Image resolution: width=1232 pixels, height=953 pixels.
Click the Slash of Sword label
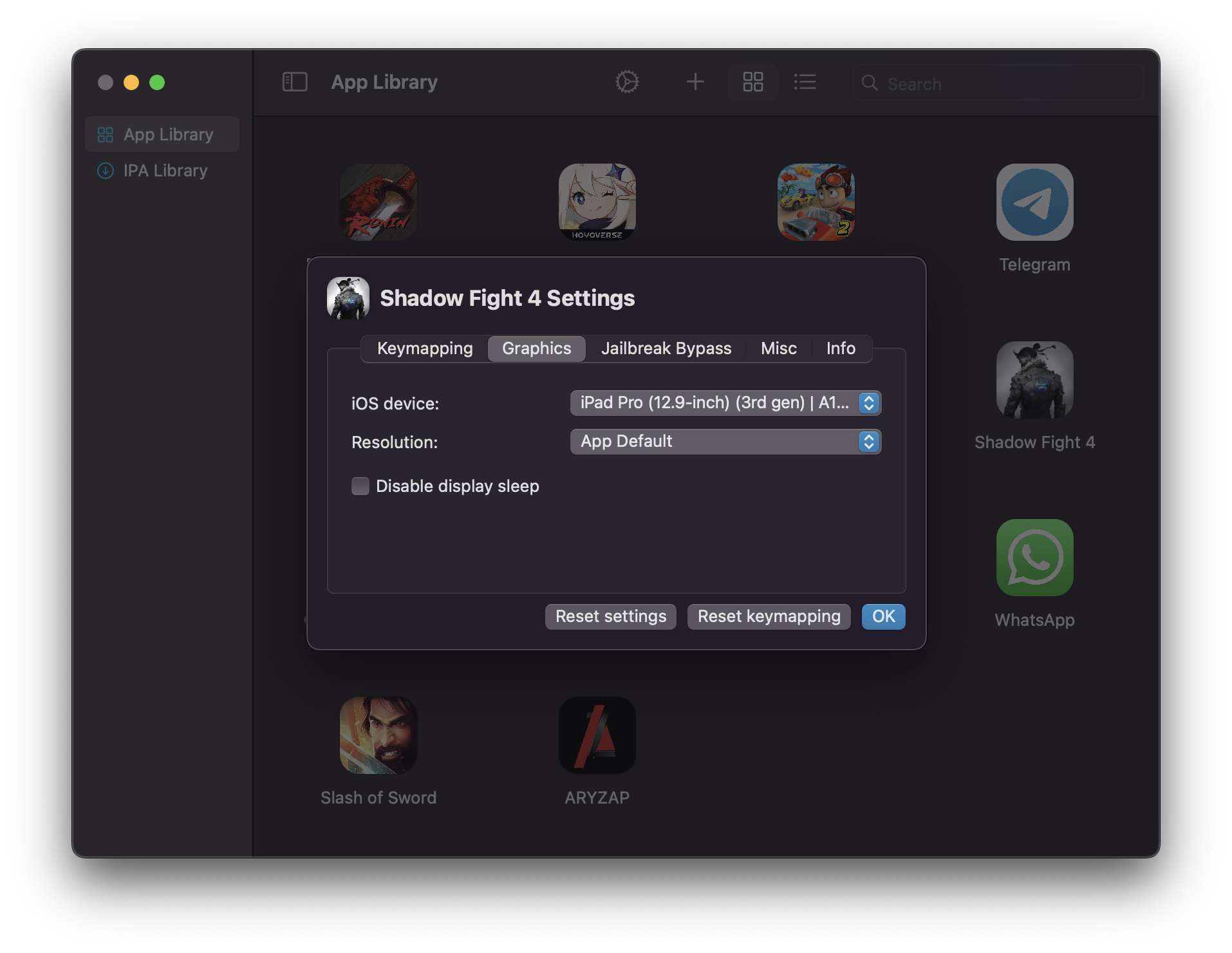click(x=378, y=798)
